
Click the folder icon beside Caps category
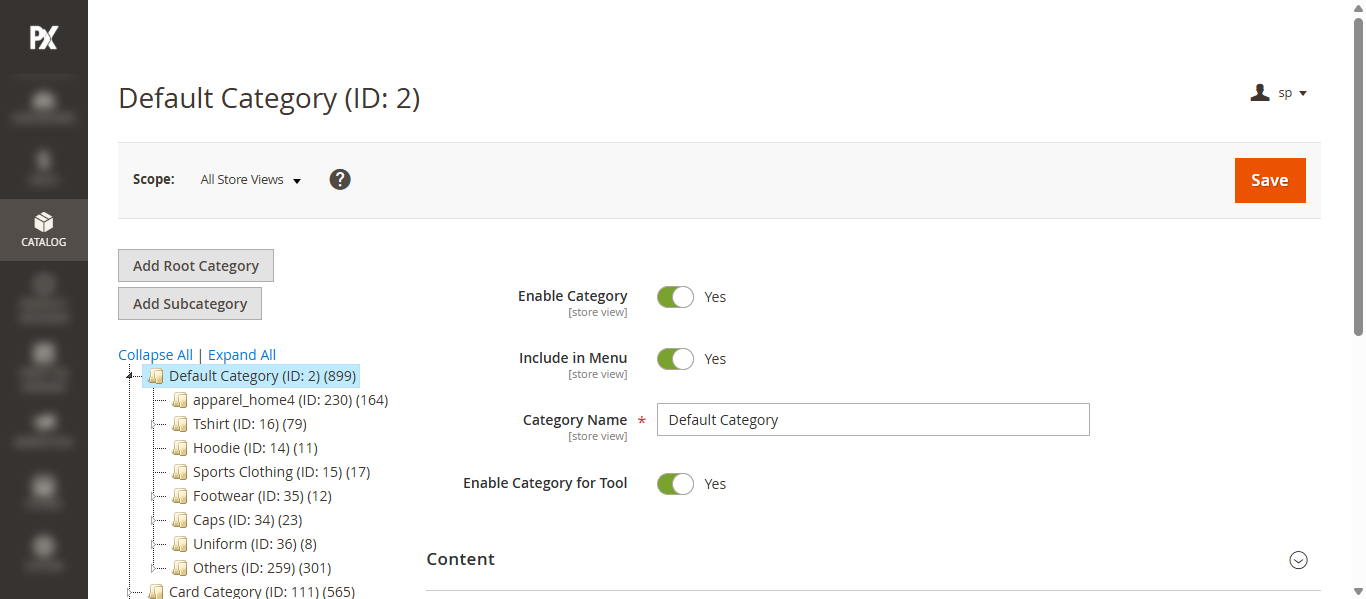pyautogui.click(x=180, y=520)
